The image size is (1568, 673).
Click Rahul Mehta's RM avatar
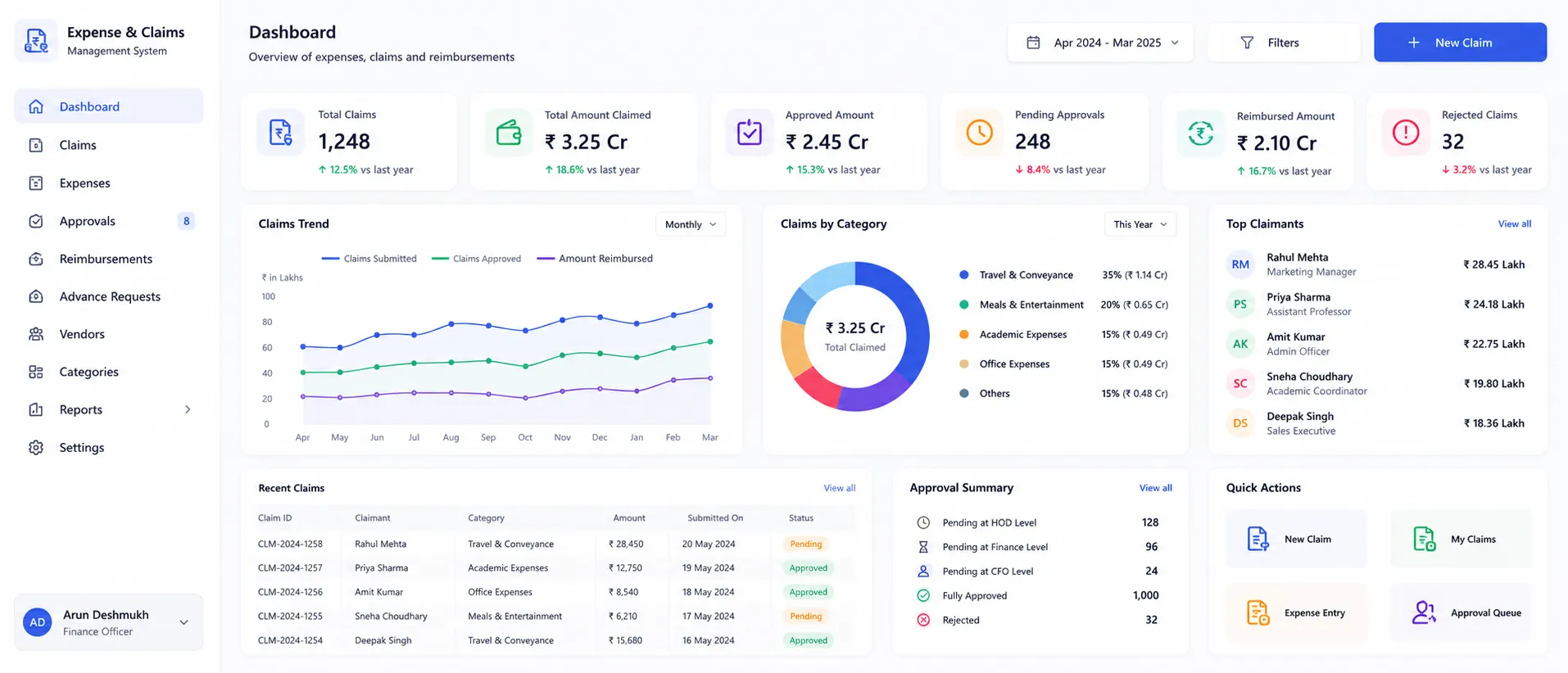1240,264
